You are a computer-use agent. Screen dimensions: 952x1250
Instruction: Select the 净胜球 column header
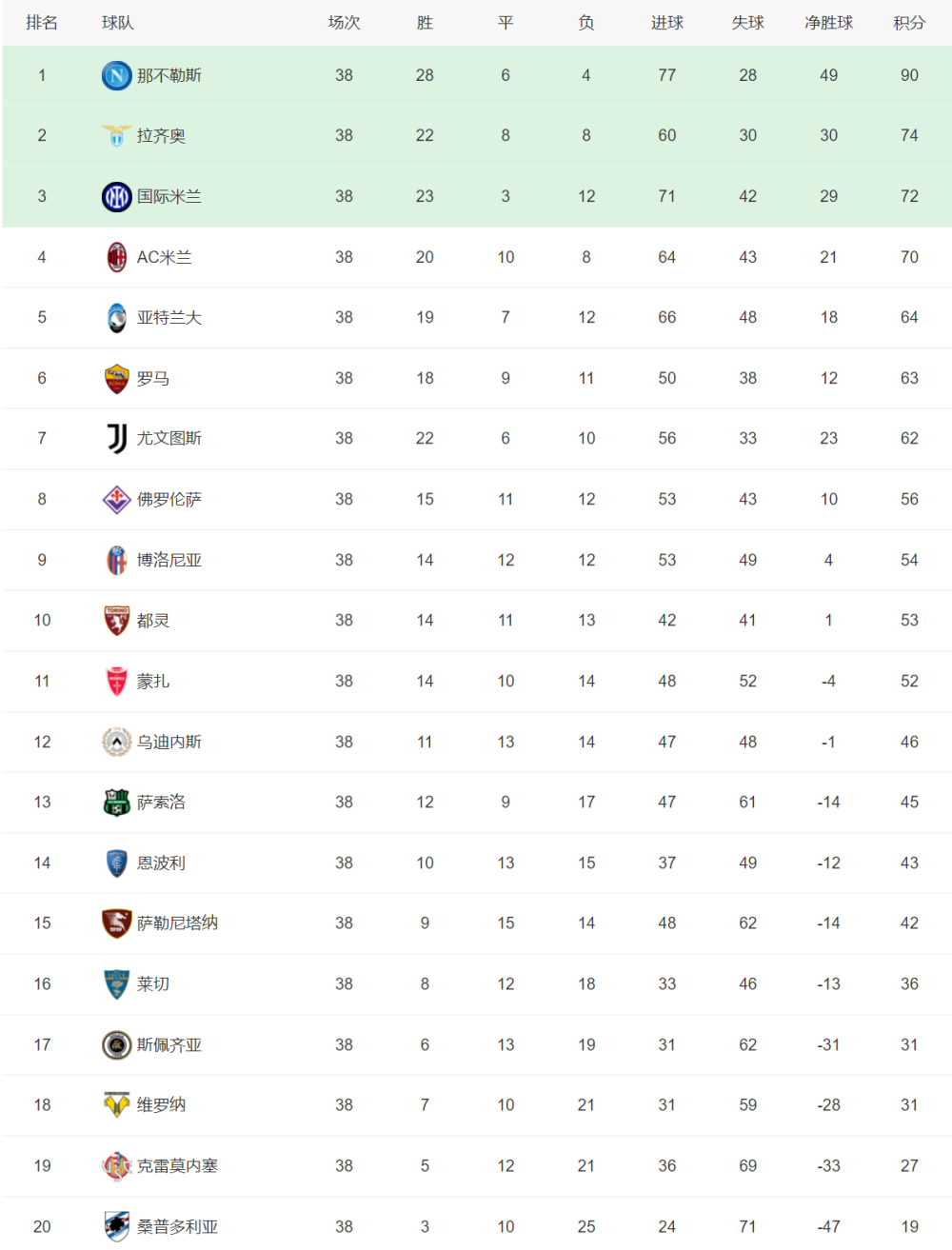[828, 23]
